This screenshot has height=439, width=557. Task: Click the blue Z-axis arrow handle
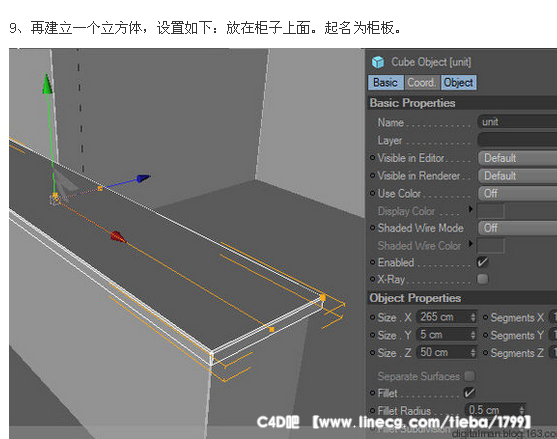click(x=144, y=178)
